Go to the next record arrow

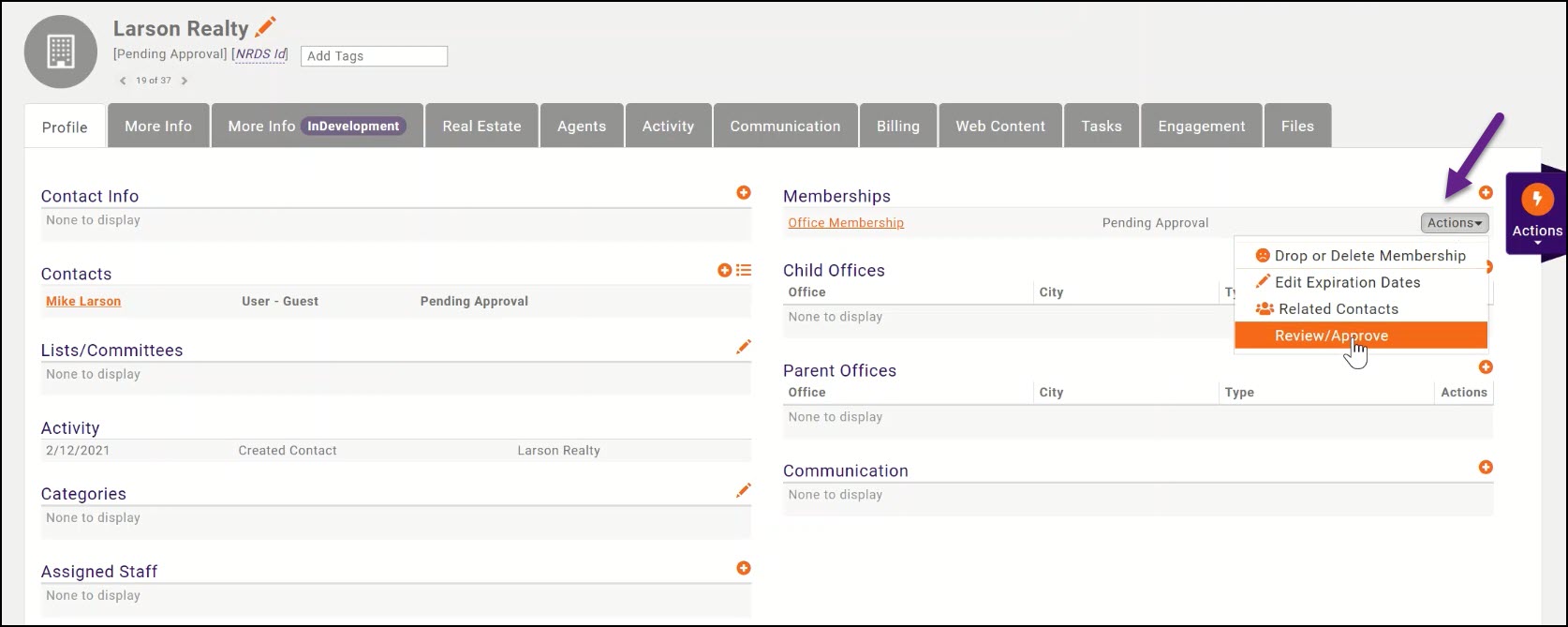tap(185, 81)
